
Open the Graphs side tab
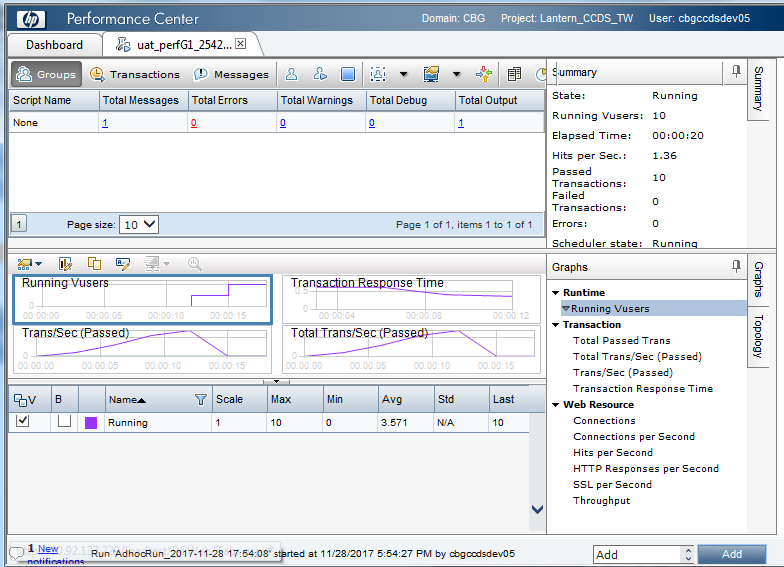[x=758, y=279]
